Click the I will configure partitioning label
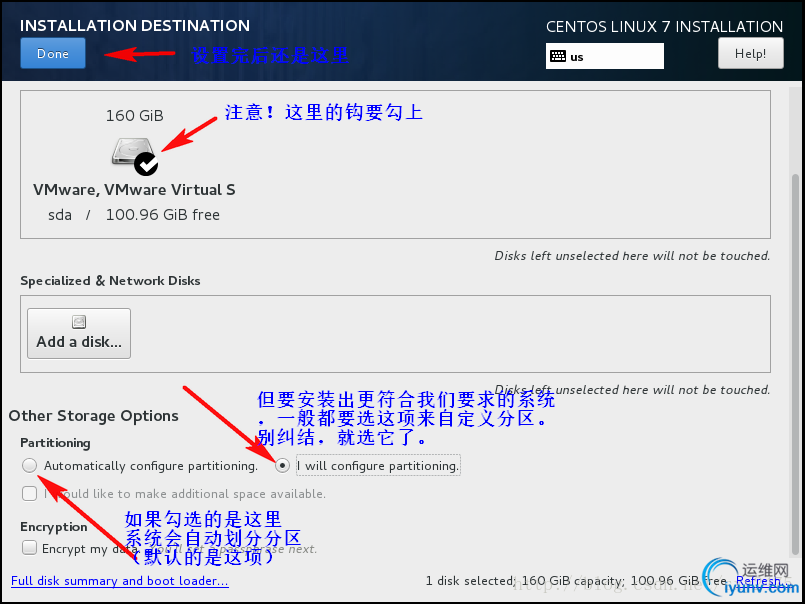 coord(378,466)
